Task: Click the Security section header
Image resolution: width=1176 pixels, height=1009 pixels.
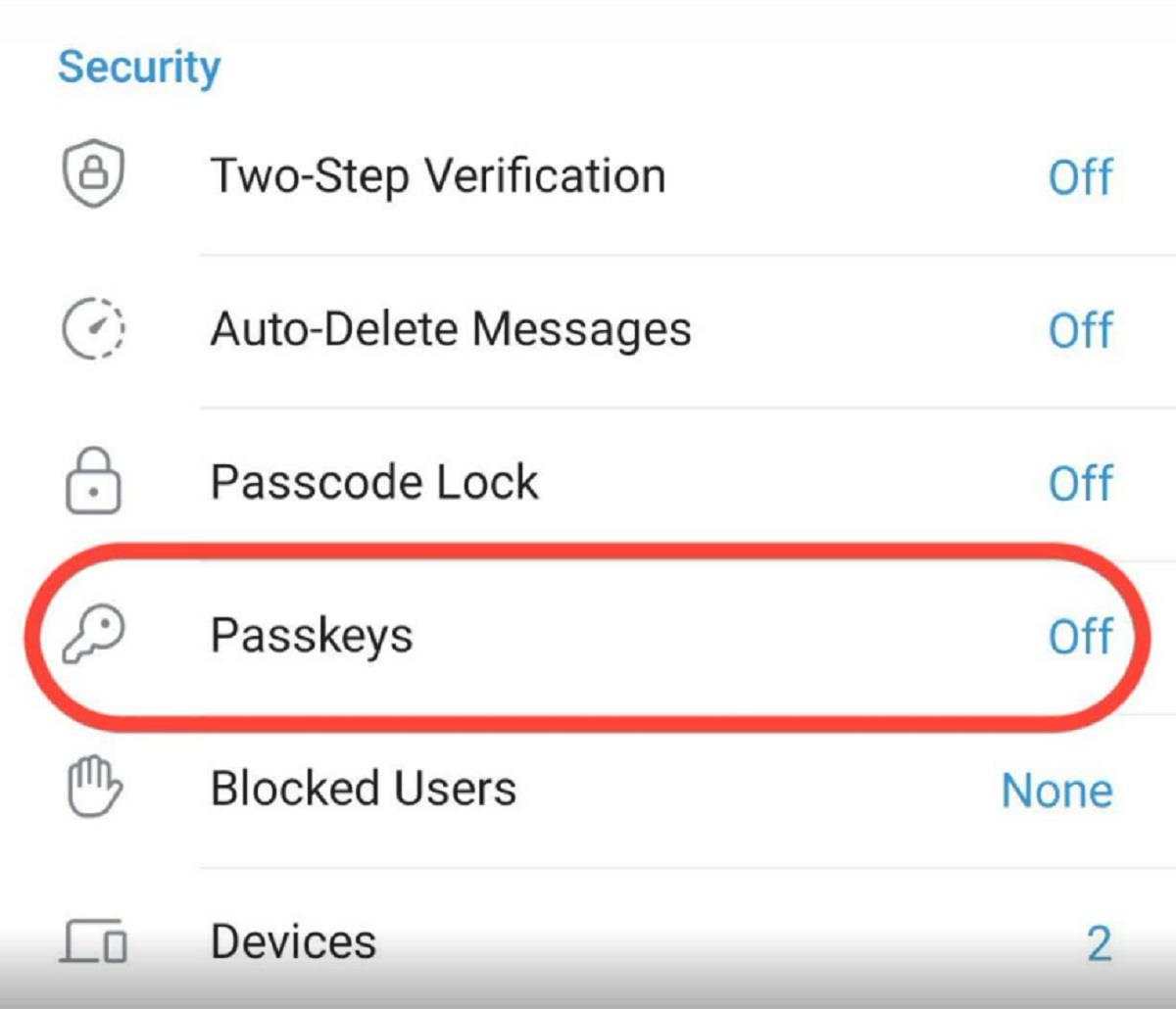Action: click(x=139, y=67)
